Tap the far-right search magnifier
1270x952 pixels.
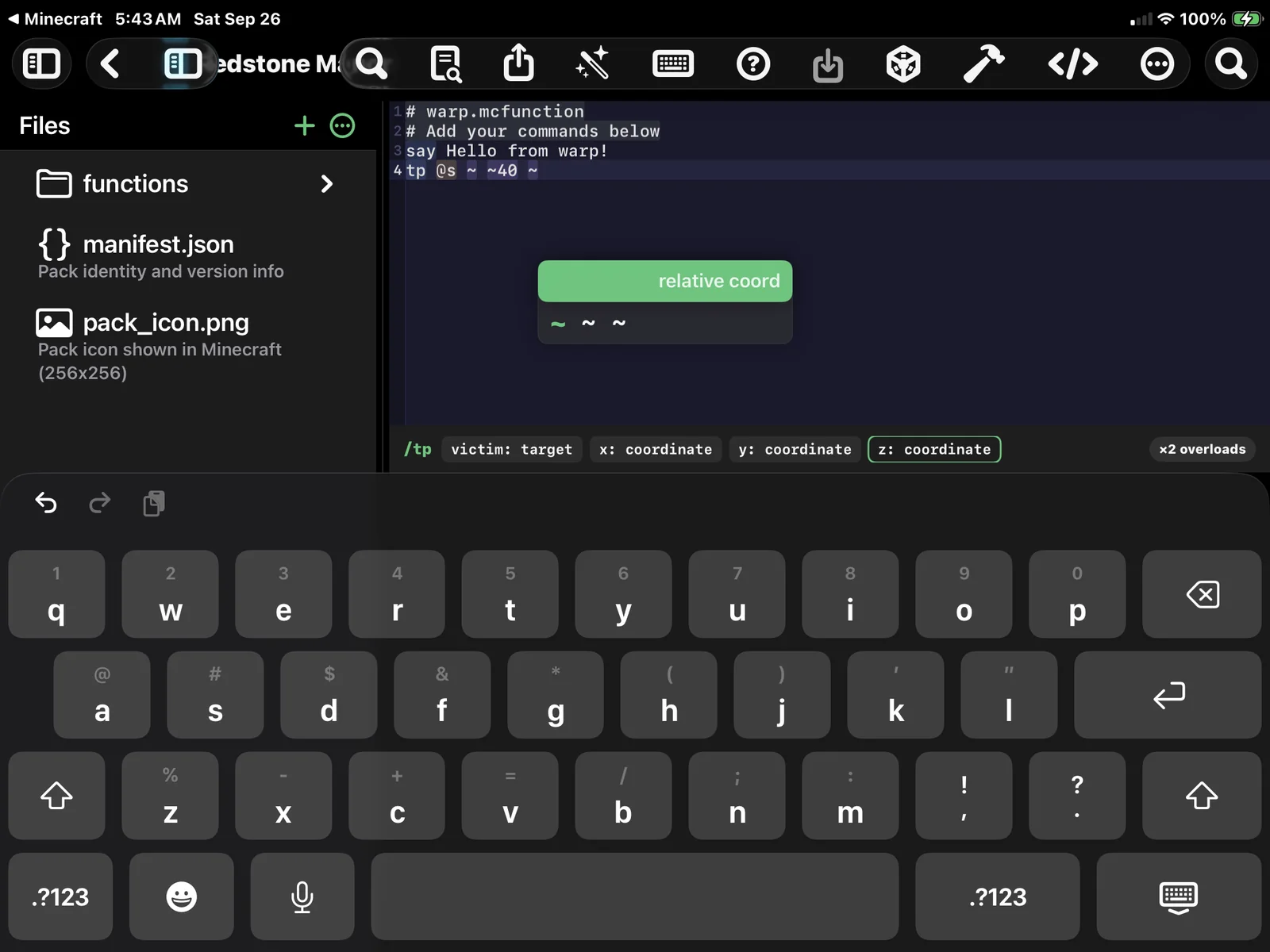pos(1231,63)
